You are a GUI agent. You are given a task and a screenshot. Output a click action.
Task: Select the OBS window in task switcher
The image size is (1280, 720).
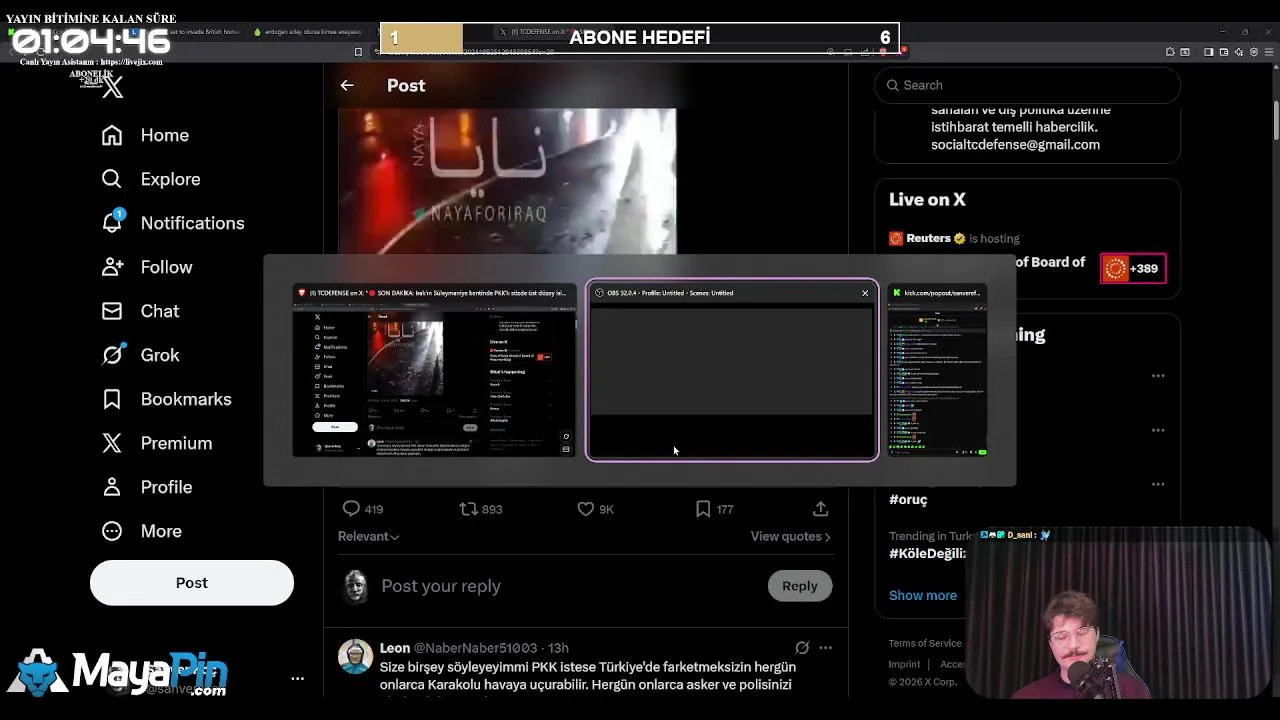[732, 371]
